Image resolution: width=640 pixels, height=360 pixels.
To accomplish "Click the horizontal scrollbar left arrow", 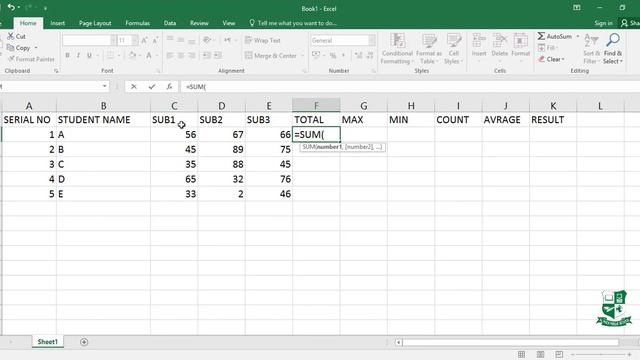I will 398,342.
